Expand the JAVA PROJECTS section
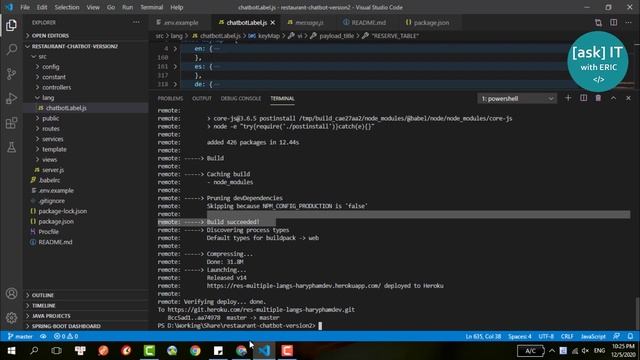 coord(86,316)
